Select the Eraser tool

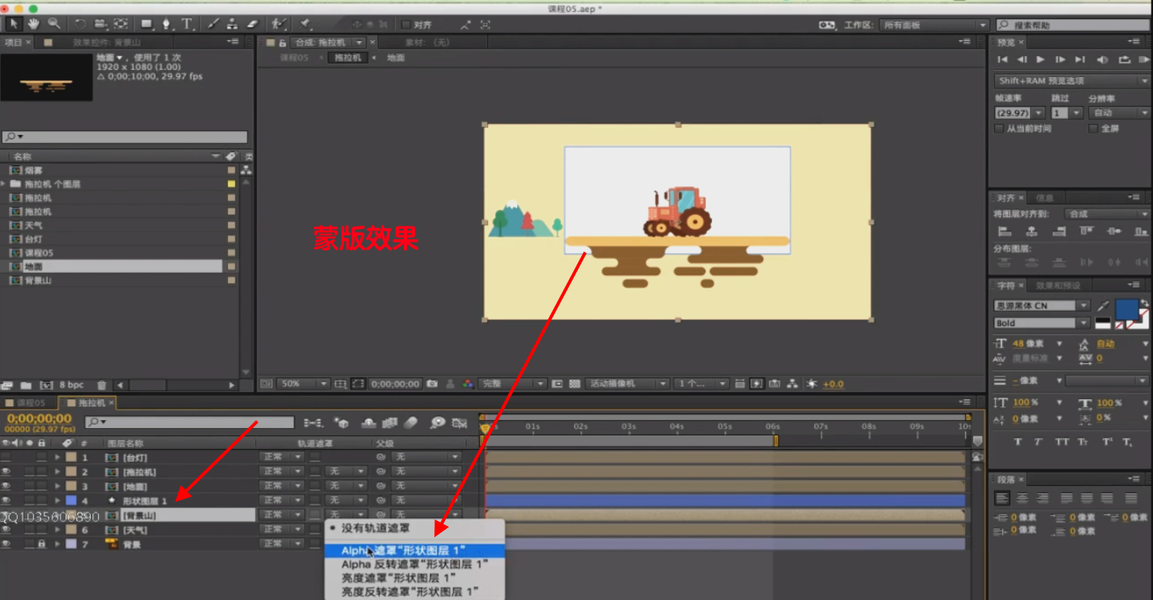pos(252,24)
